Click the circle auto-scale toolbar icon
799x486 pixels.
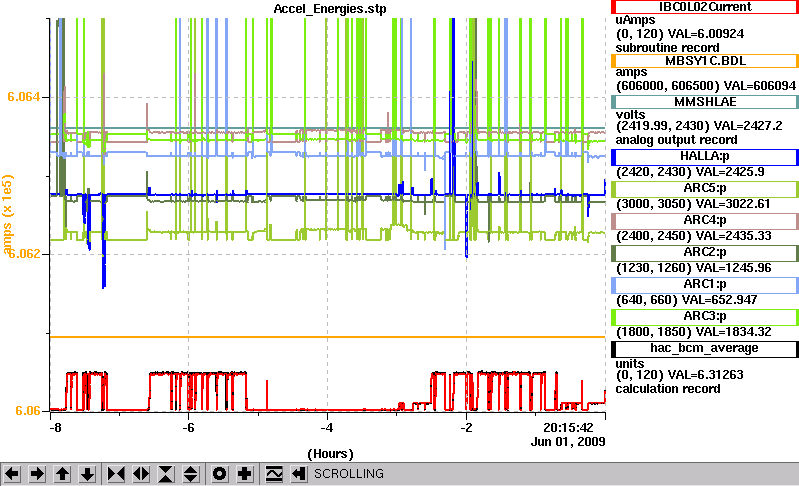coord(220,474)
